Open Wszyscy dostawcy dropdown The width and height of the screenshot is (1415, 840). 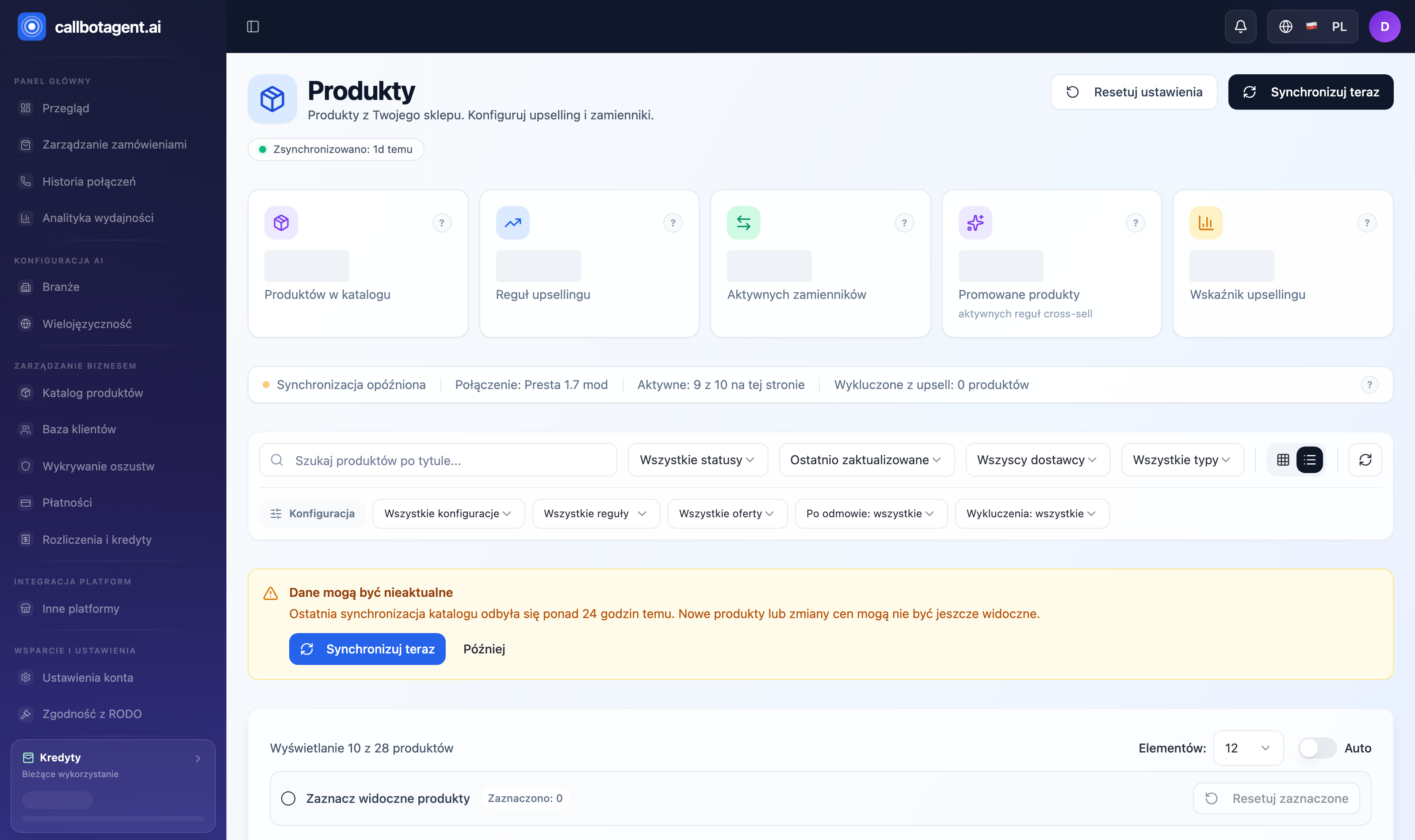click(1037, 460)
